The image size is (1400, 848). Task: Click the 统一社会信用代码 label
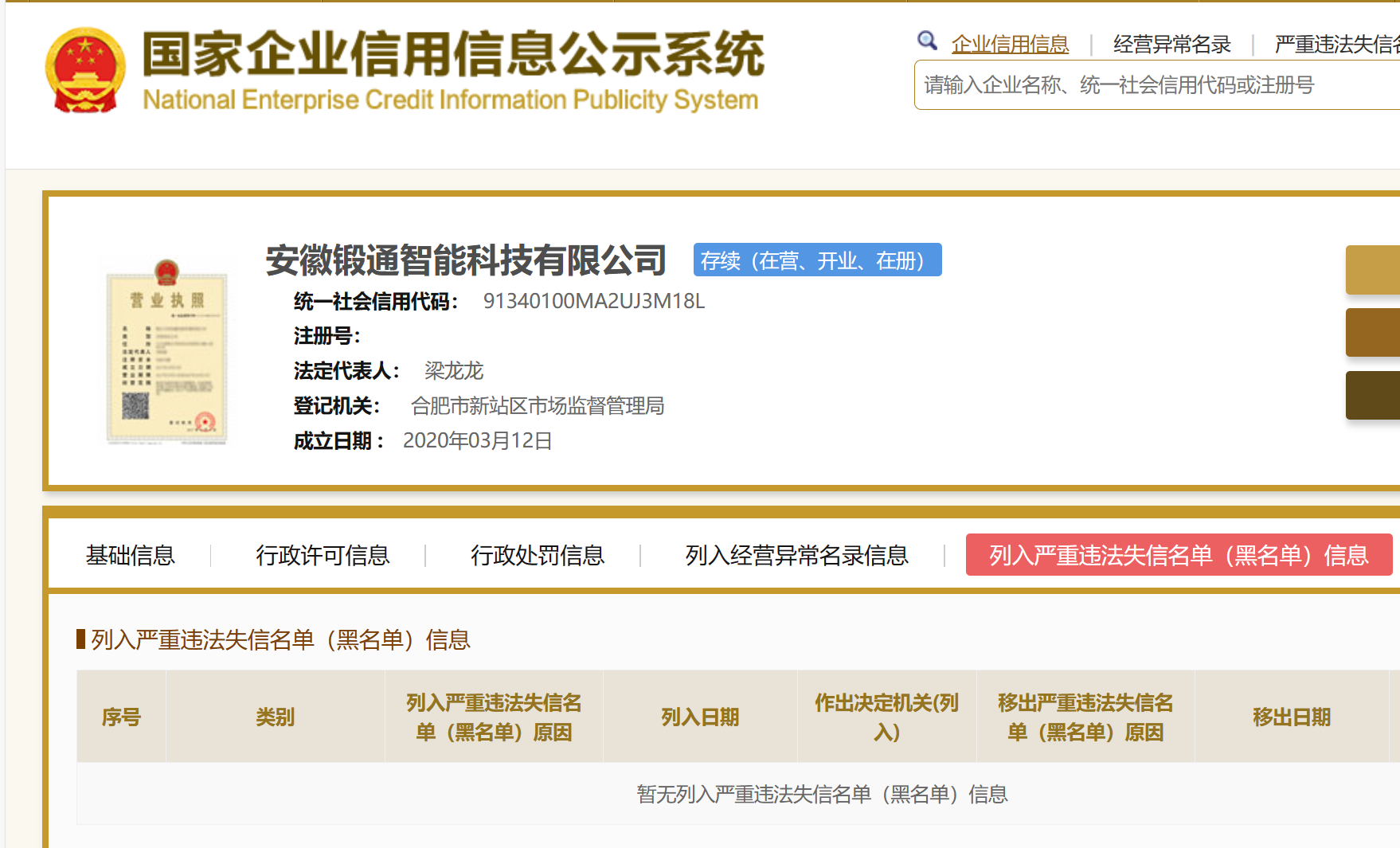point(376,301)
